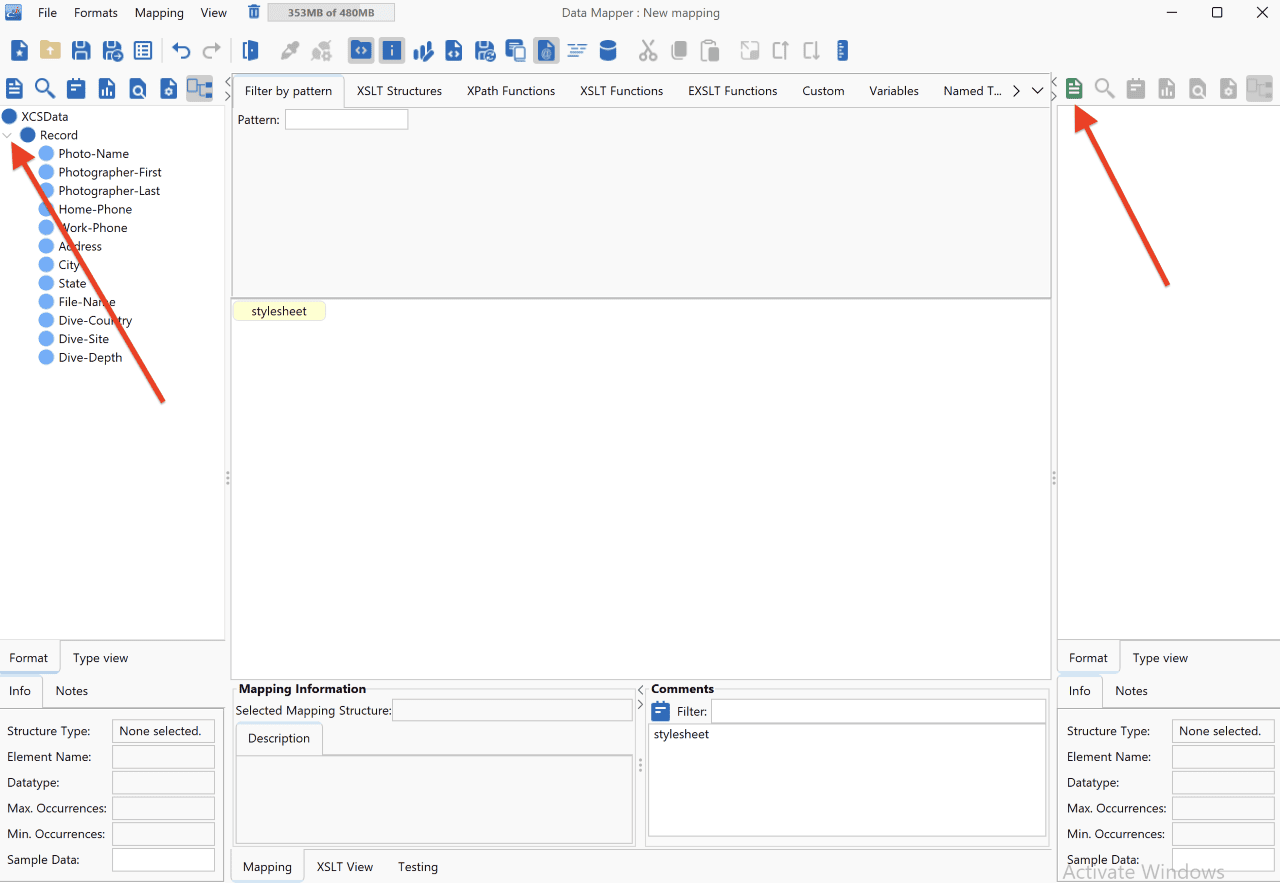1280x884 pixels.
Task: Open the source panel Notes tab
Action: 72,691
